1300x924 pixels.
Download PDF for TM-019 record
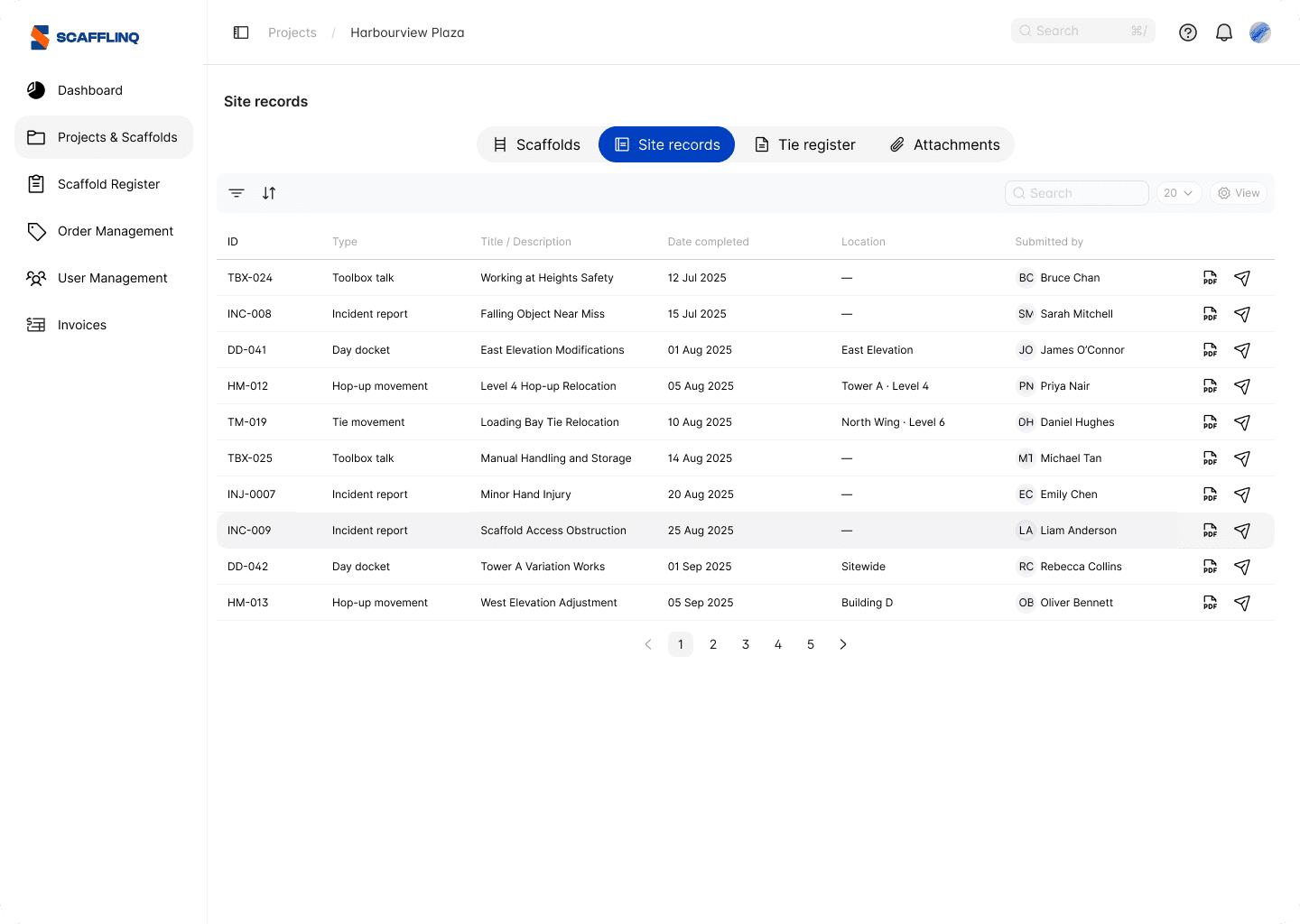click(x=1210, y=422)
